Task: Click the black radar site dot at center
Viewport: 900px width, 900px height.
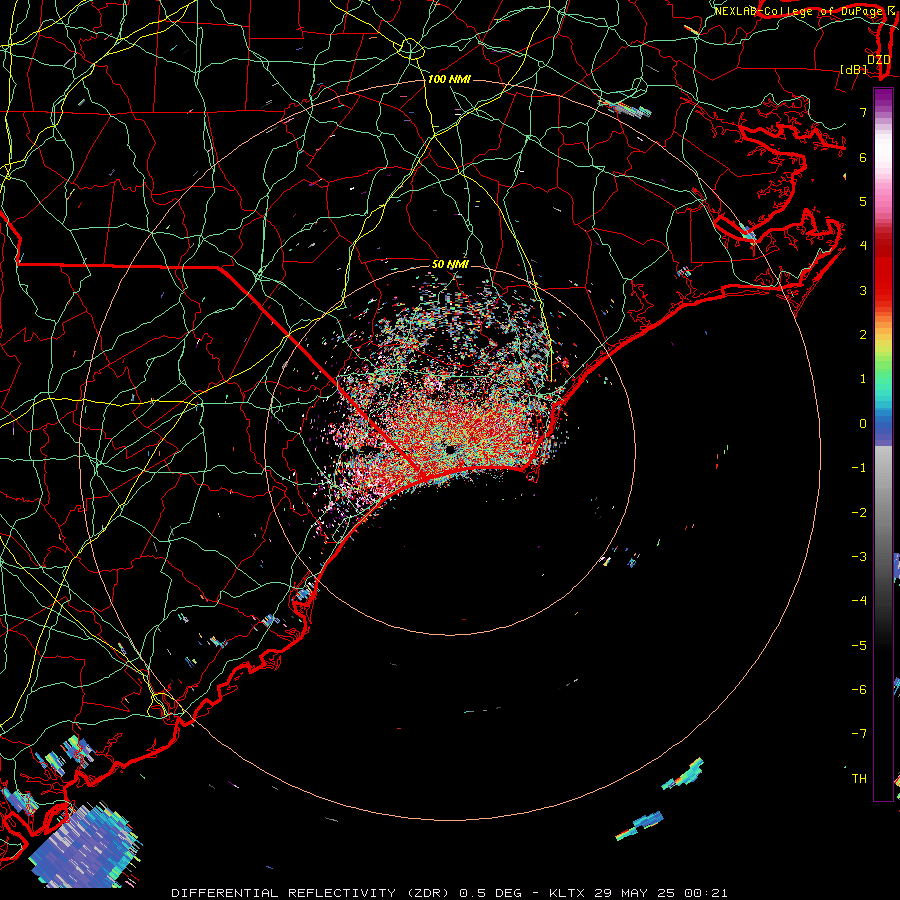Action: pos(450,449)
